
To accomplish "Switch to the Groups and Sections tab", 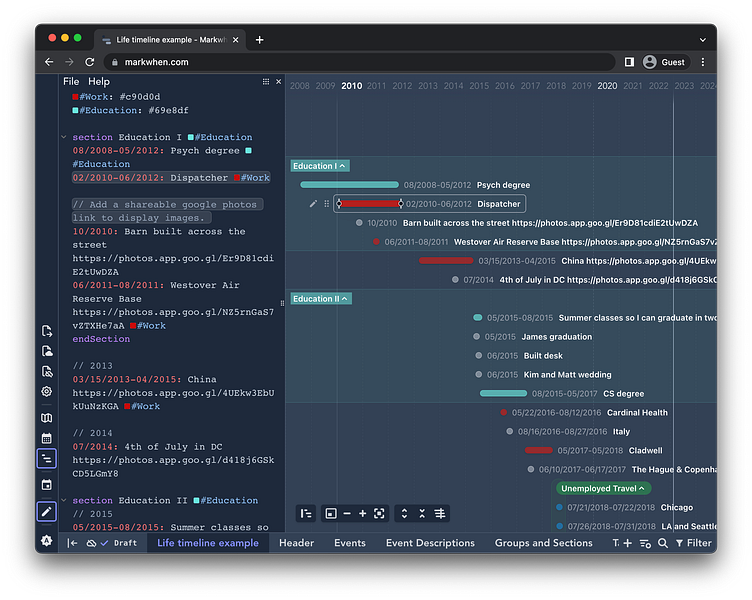I will tap(543, 543).
